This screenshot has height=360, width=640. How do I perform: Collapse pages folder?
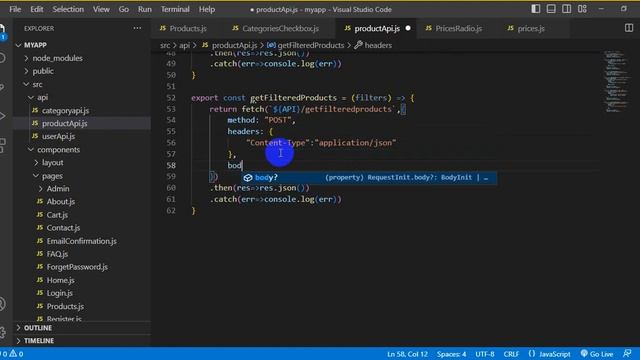(x=52, y=176)
